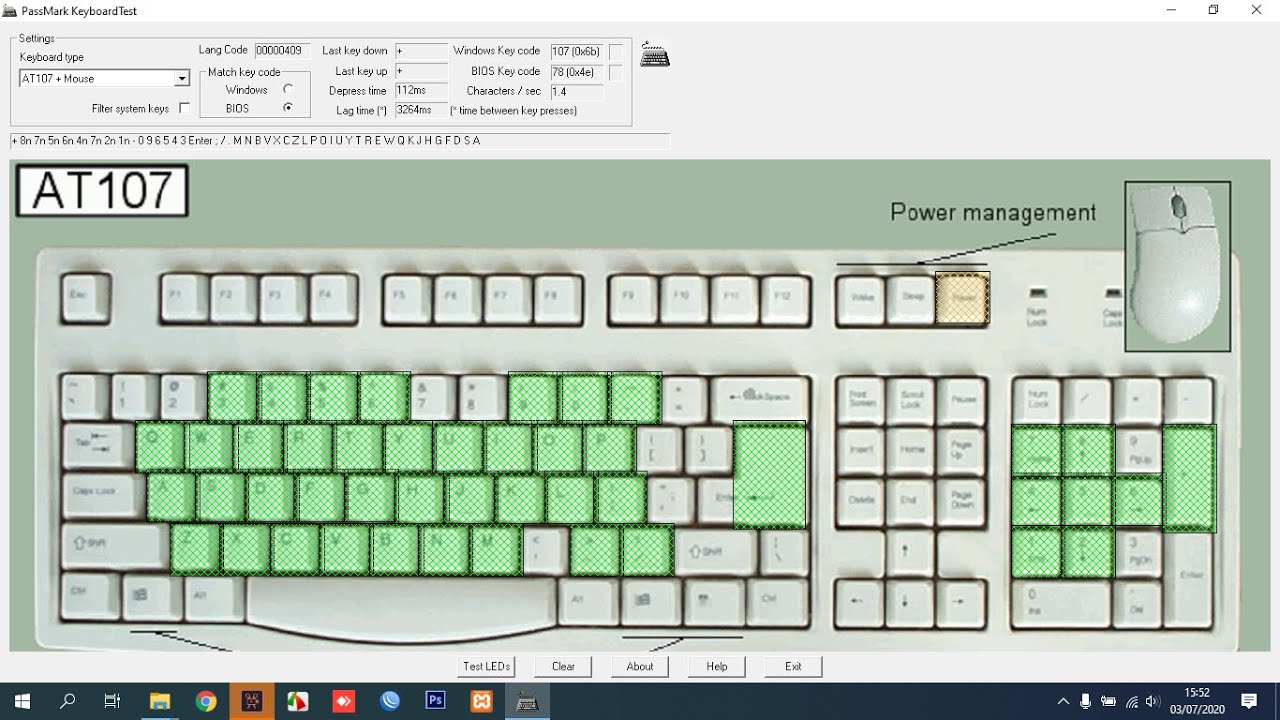
Task: Select the Windows match key code option
Action: (288, 89)
